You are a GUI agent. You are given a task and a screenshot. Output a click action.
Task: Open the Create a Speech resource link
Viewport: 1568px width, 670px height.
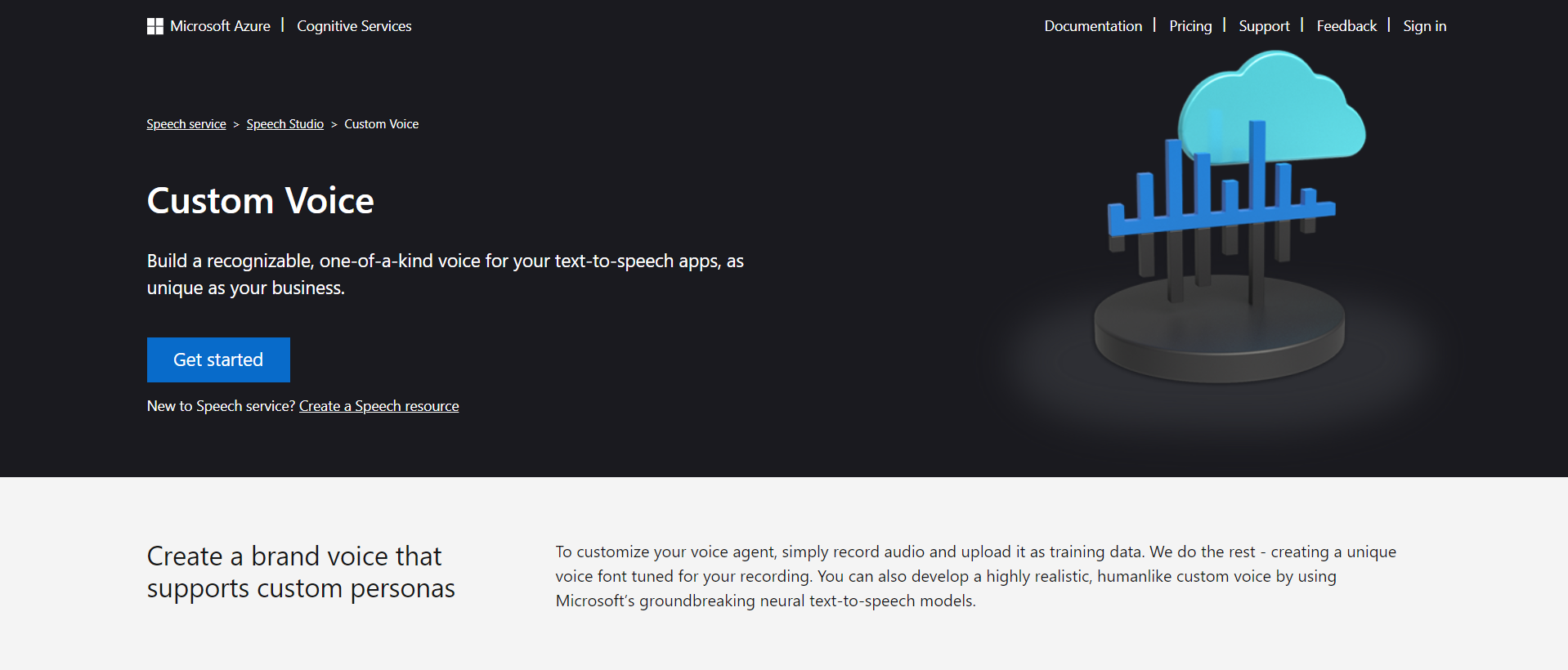[x=379, y=406]
